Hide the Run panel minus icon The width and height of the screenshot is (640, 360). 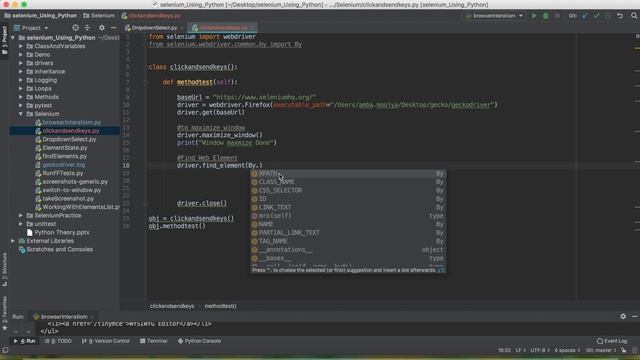pyautogui.click(x=635, y=316)
